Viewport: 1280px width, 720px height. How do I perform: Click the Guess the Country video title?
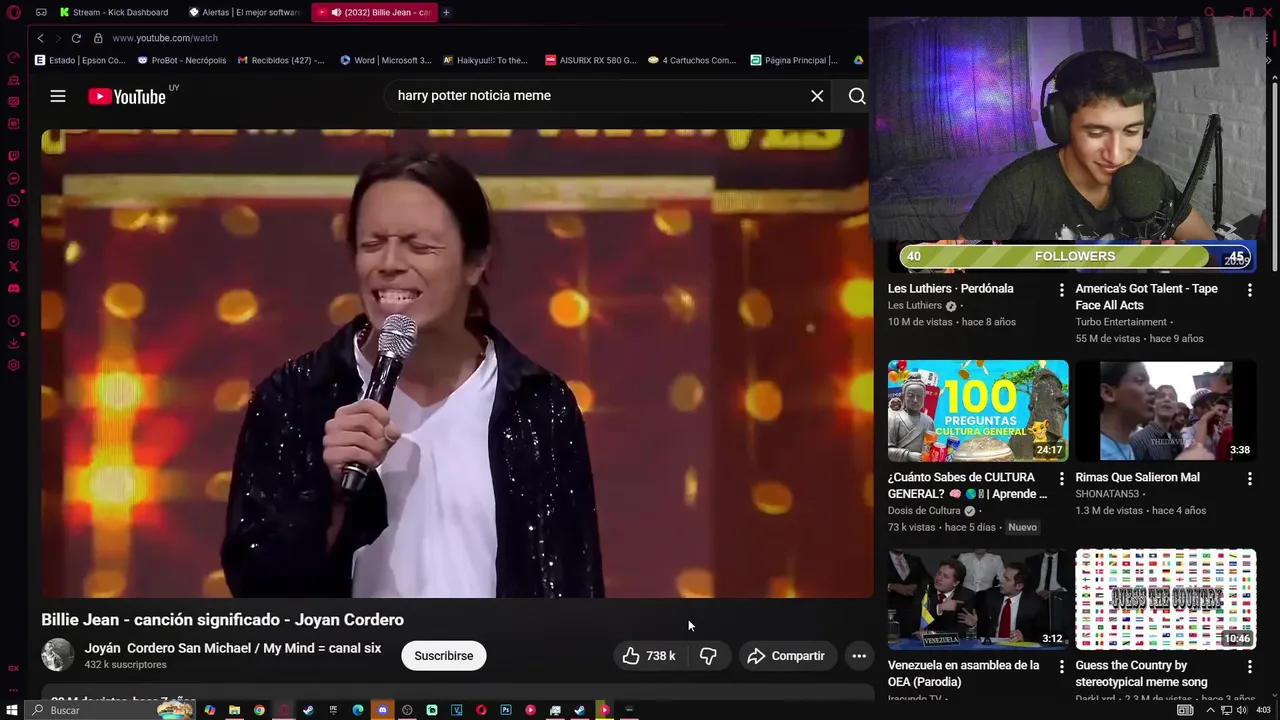pos(1141,674)
